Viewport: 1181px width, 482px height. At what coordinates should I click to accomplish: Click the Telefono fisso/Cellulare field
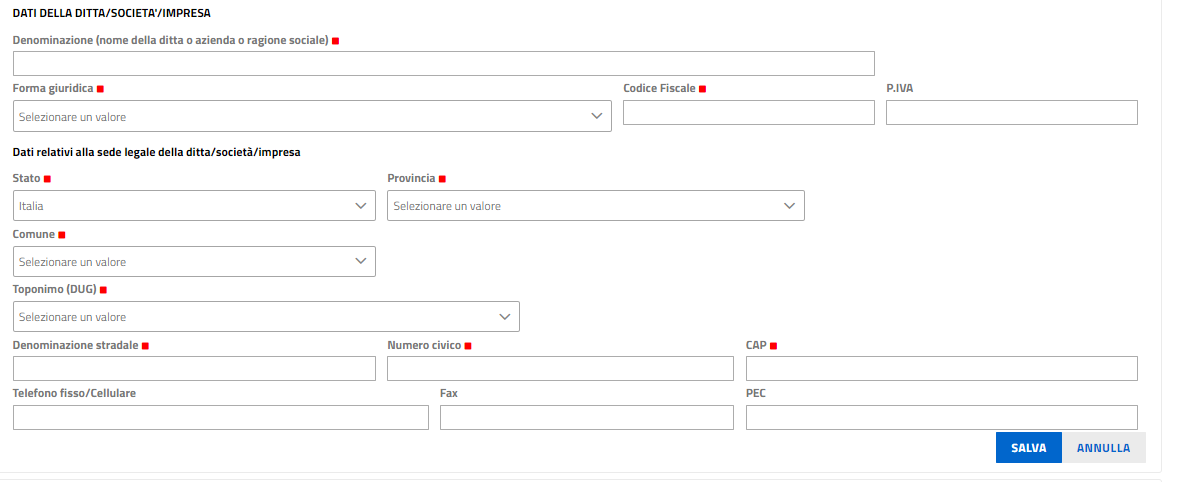pos(221,417)
